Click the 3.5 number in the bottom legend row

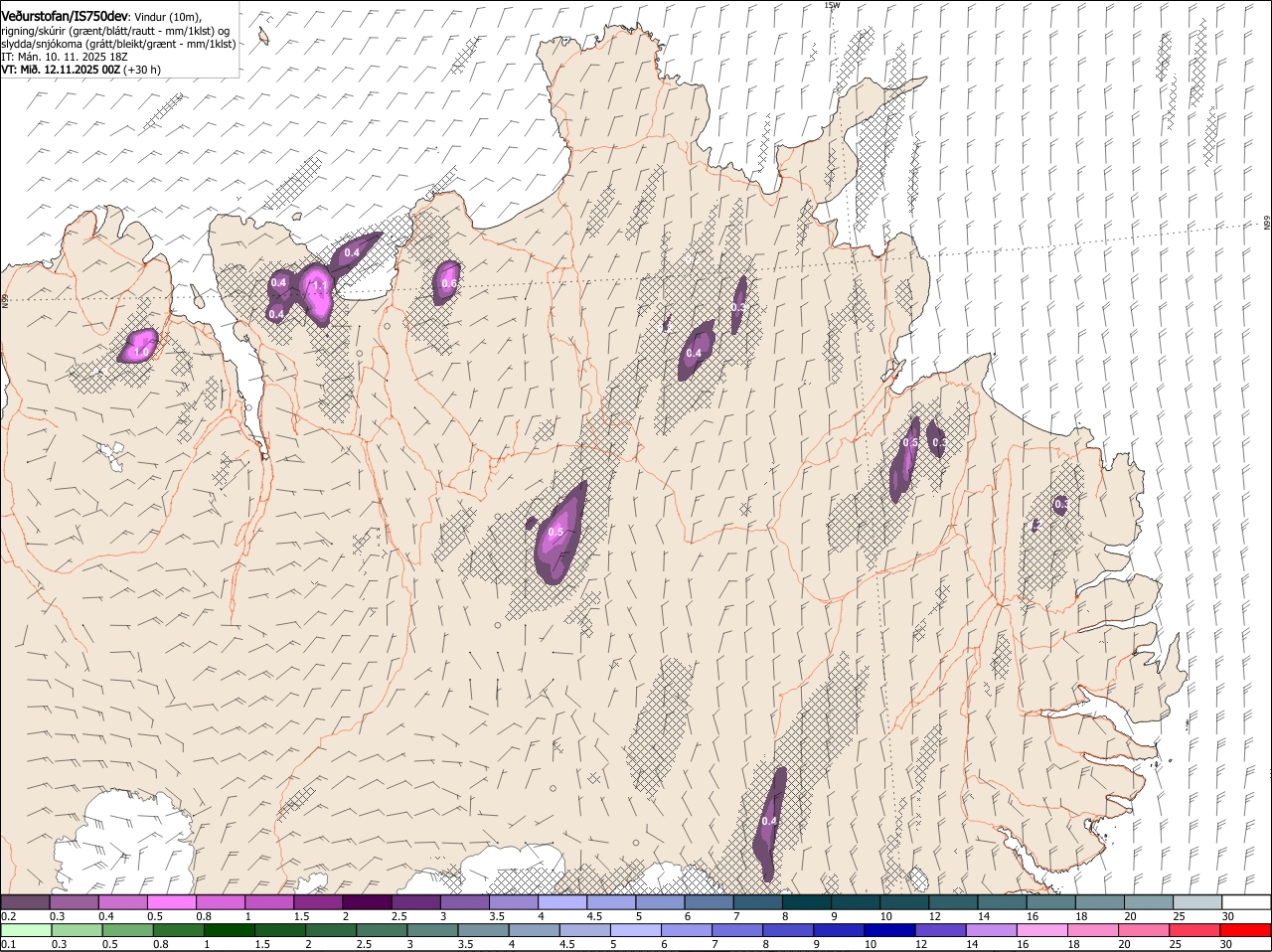(464, 944)
